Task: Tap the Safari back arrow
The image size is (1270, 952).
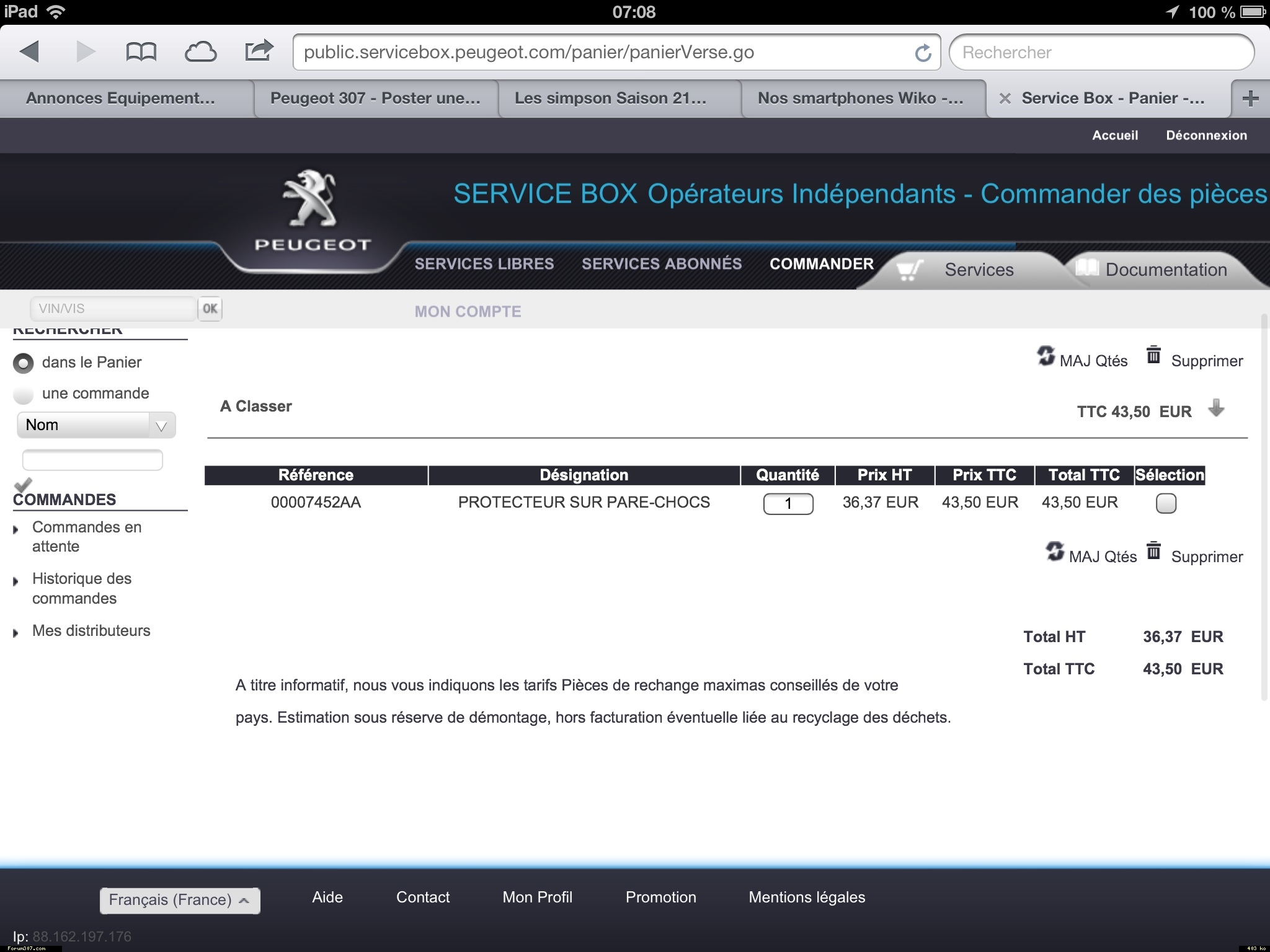Action: click(30, 51)
